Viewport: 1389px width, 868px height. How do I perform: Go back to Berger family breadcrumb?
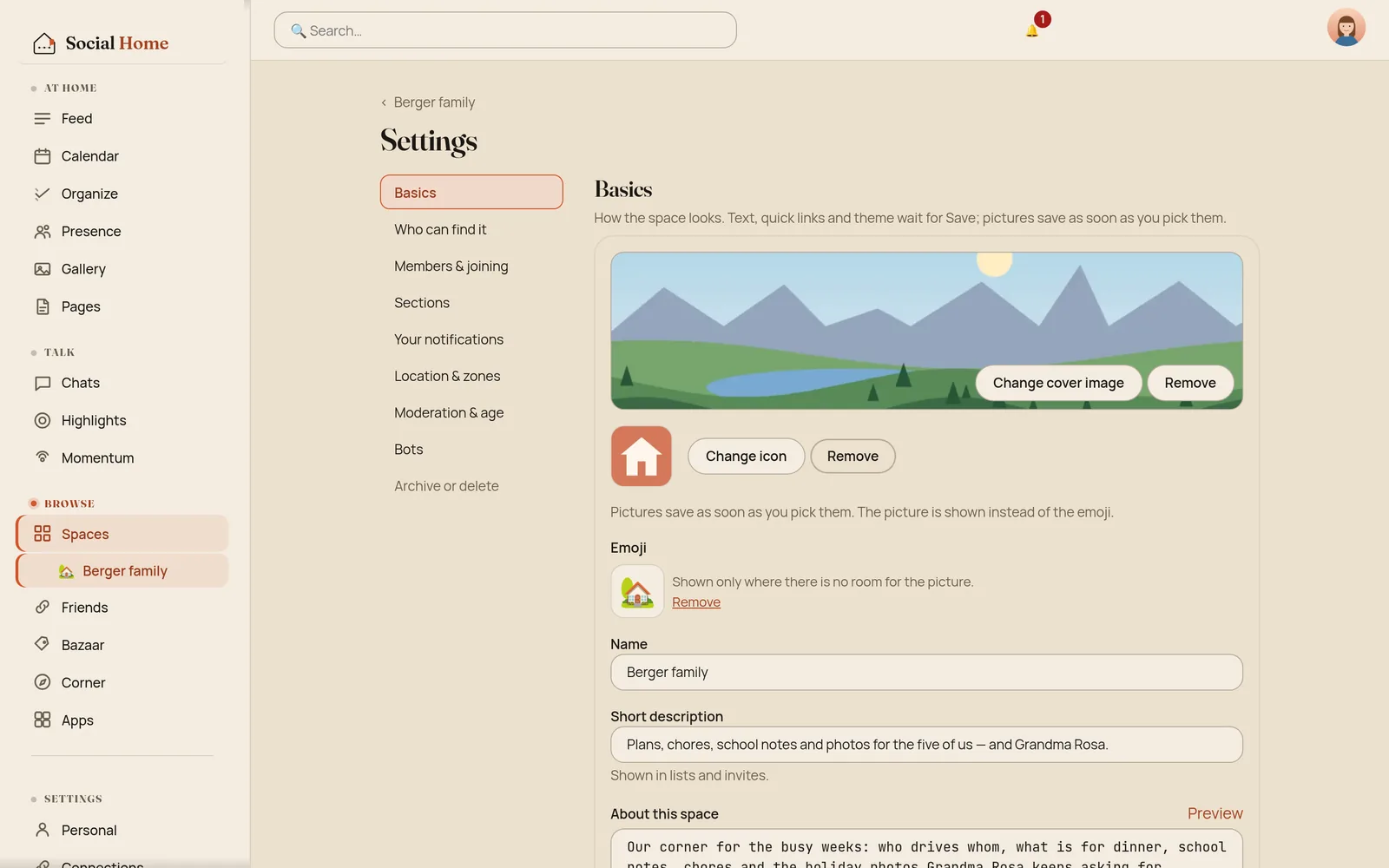click(x=428, y=102)
